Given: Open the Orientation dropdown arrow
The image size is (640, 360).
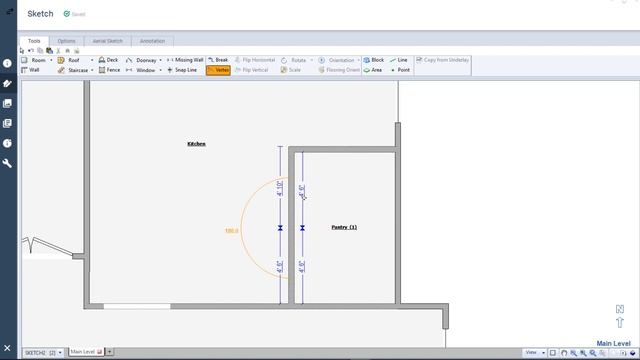Looking at the screenshot, I should pyautogui.click(x=358, y=60).
